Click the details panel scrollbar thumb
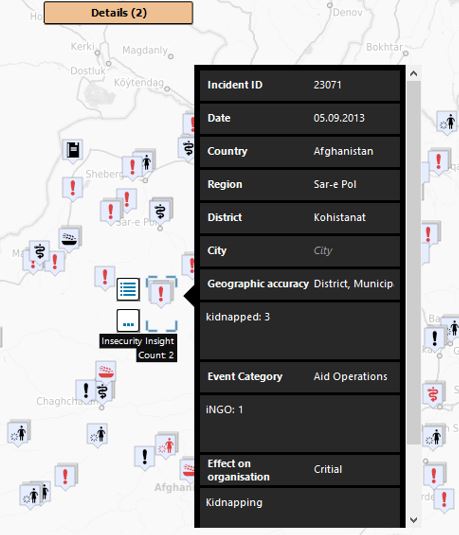This screenshot has height=535, width=459. [414, 263]
